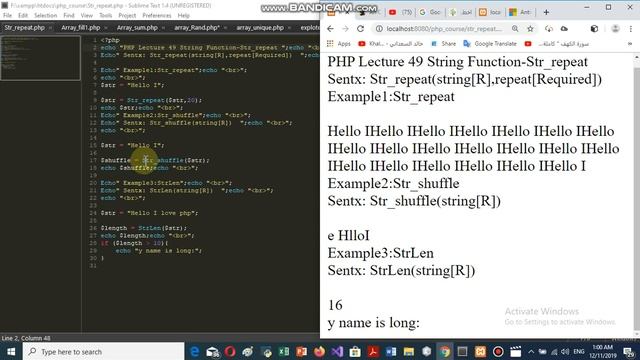Bookmark this page with the star icon
The width and height of the screenshot is (640, 360).
530,29
